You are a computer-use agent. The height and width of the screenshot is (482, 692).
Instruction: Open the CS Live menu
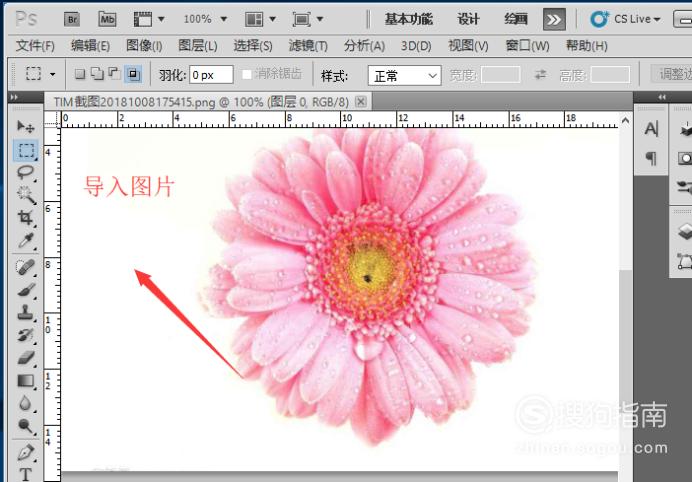(625, 19)
